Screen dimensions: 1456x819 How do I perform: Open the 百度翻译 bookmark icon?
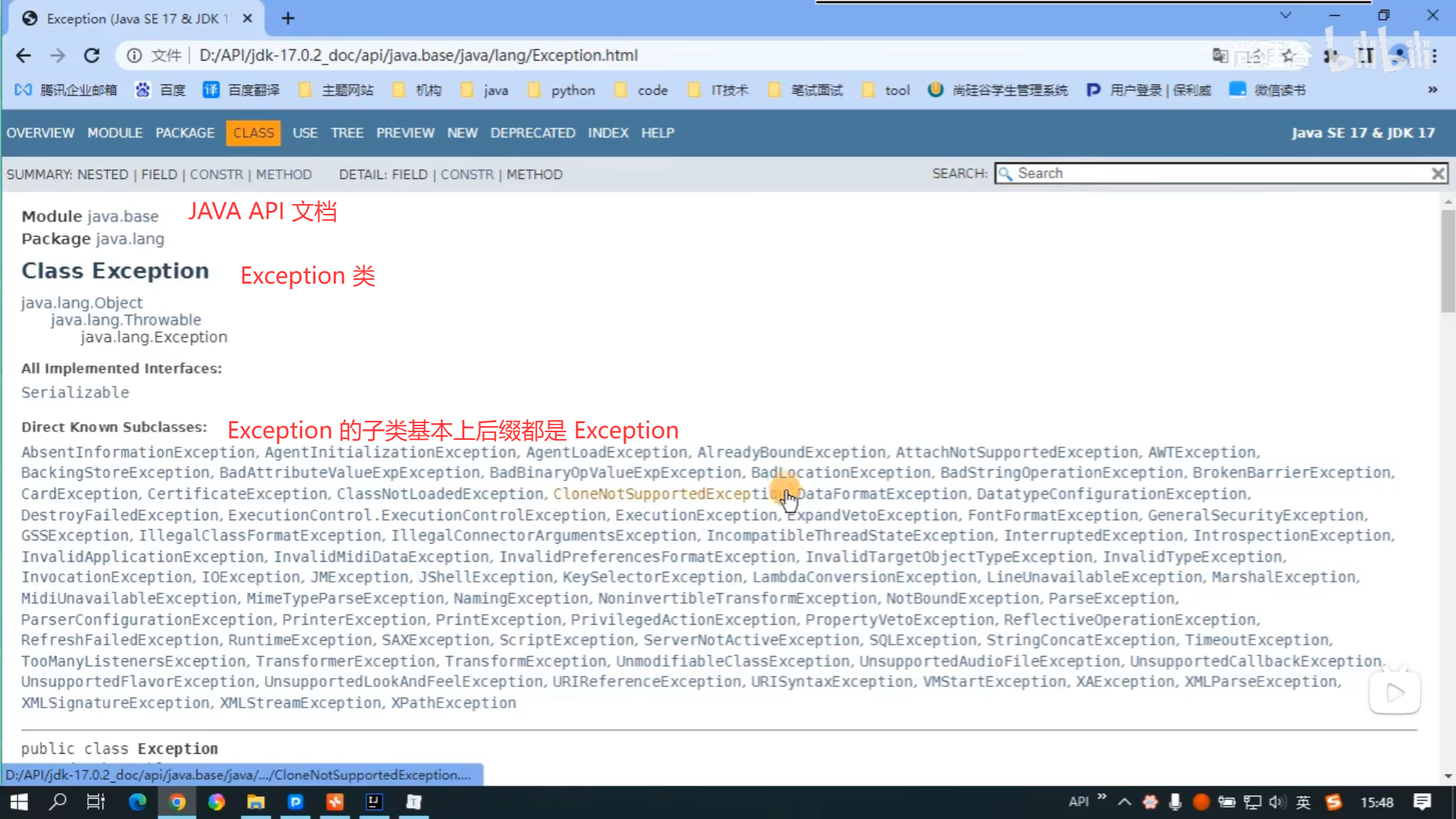[x=211, y=90]
